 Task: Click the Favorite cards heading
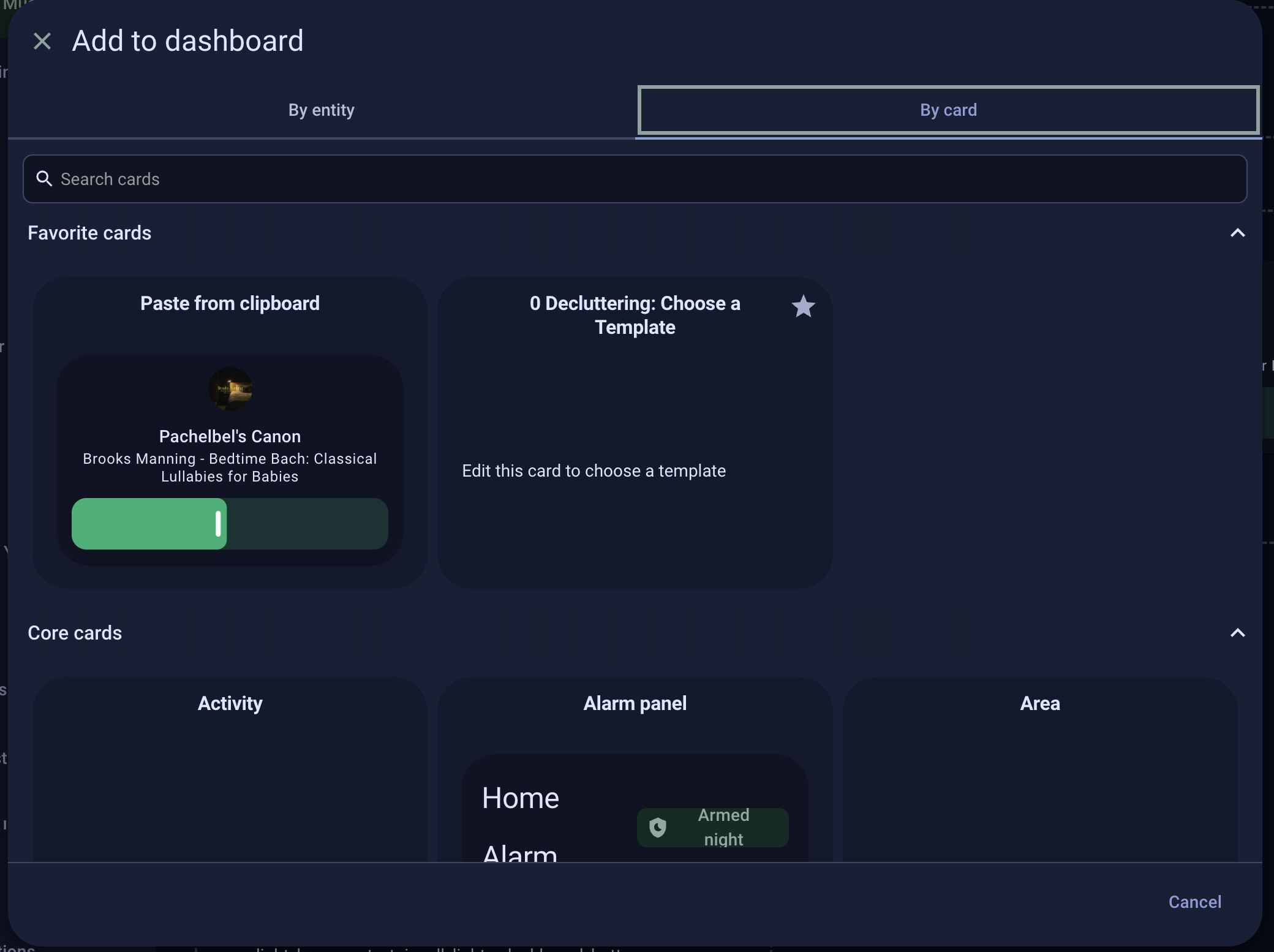89,233
